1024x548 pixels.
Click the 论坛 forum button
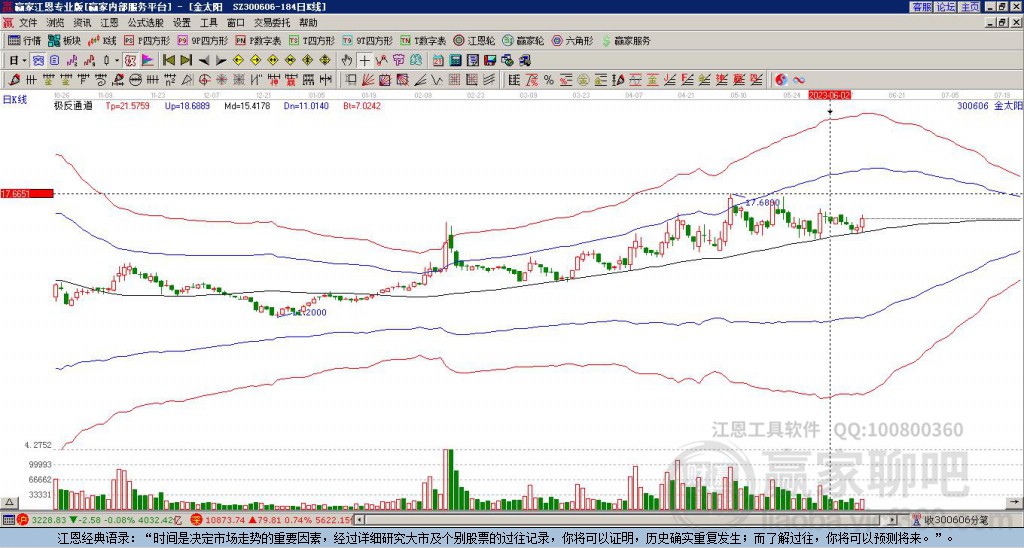point(945,7)
